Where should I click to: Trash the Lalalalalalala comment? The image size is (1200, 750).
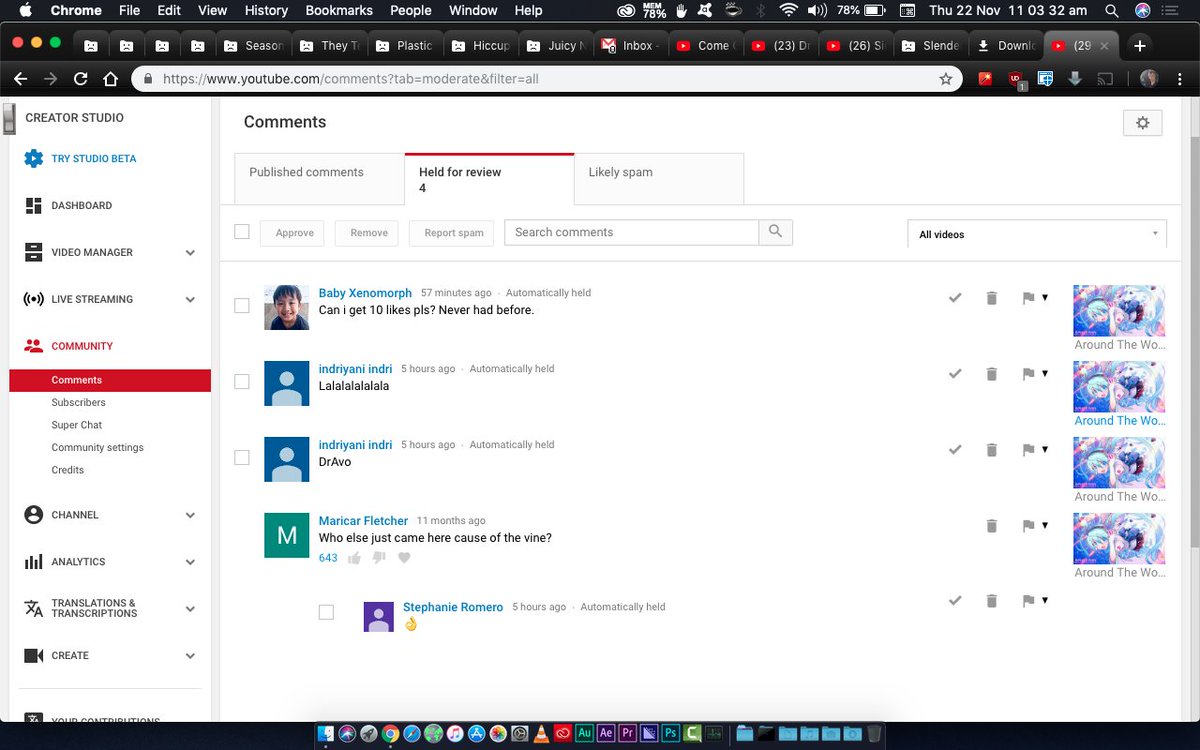pyautogui.click(x=992, y=374)
